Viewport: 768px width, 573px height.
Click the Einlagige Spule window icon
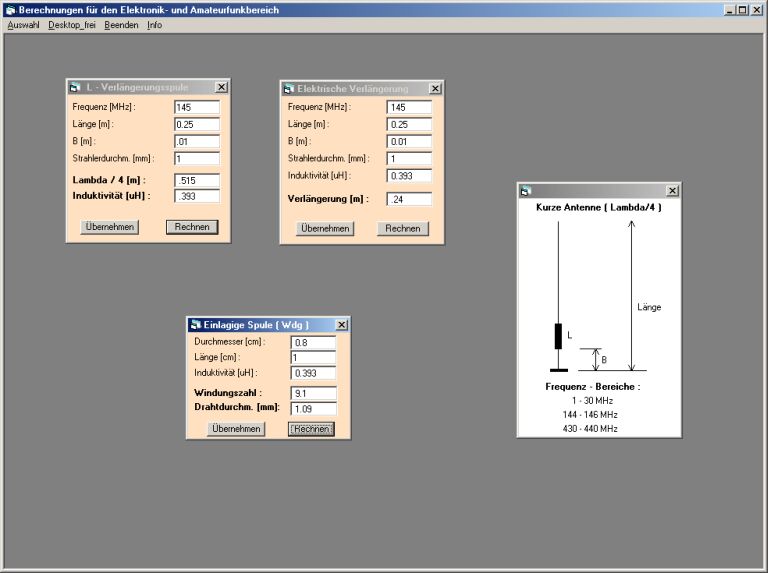pyautogui.click(x=195, y=325)
